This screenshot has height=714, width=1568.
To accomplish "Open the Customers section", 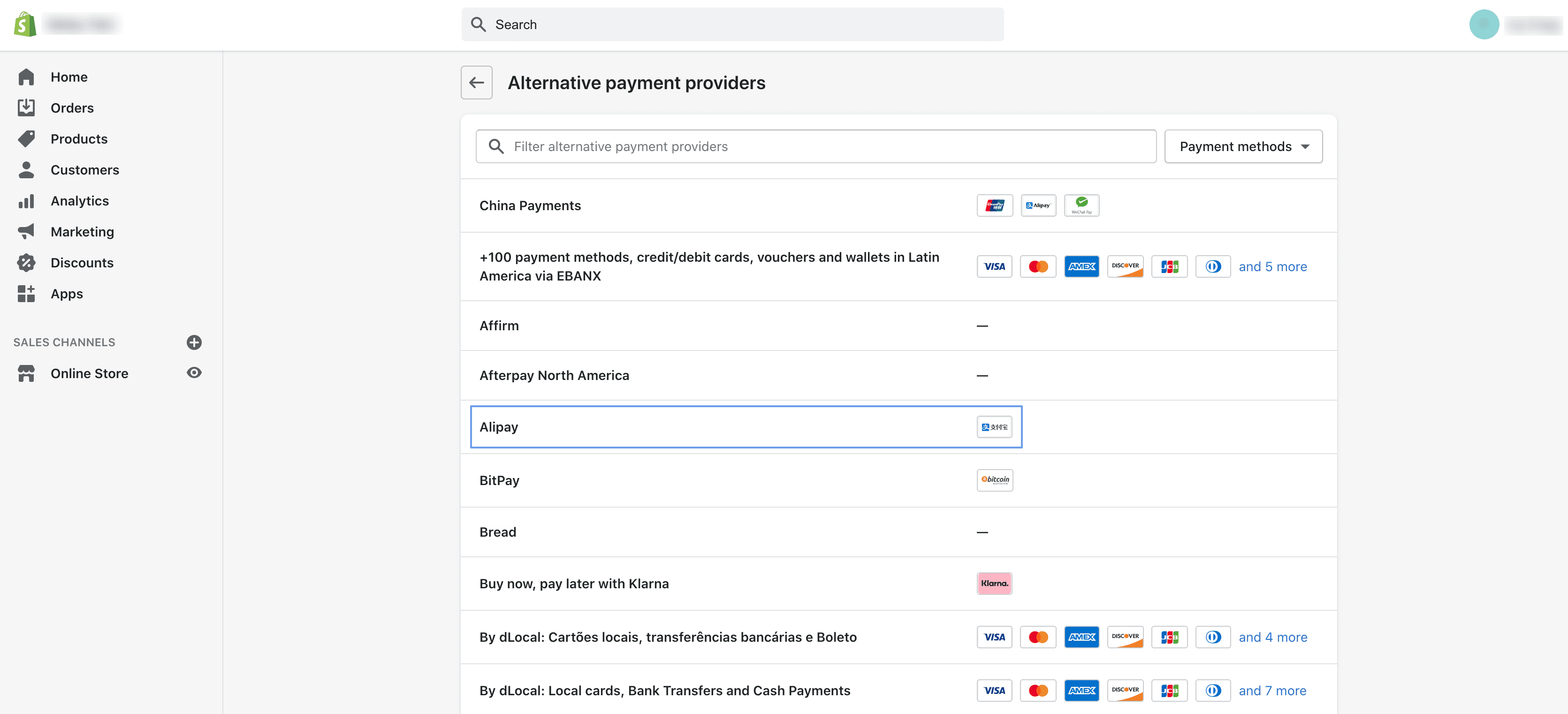I will (84, 170).
